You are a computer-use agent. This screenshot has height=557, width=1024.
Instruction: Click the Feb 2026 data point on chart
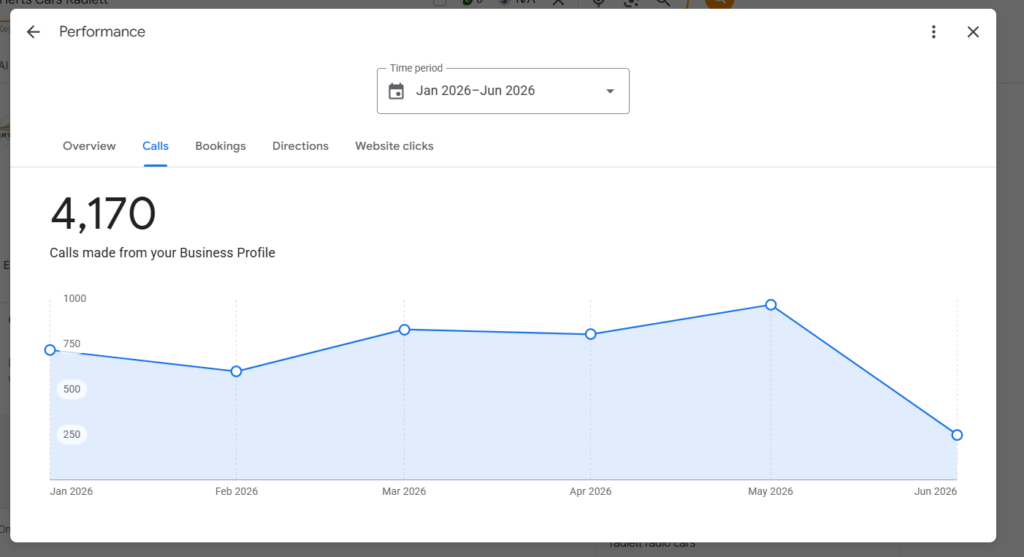point(236,371)
